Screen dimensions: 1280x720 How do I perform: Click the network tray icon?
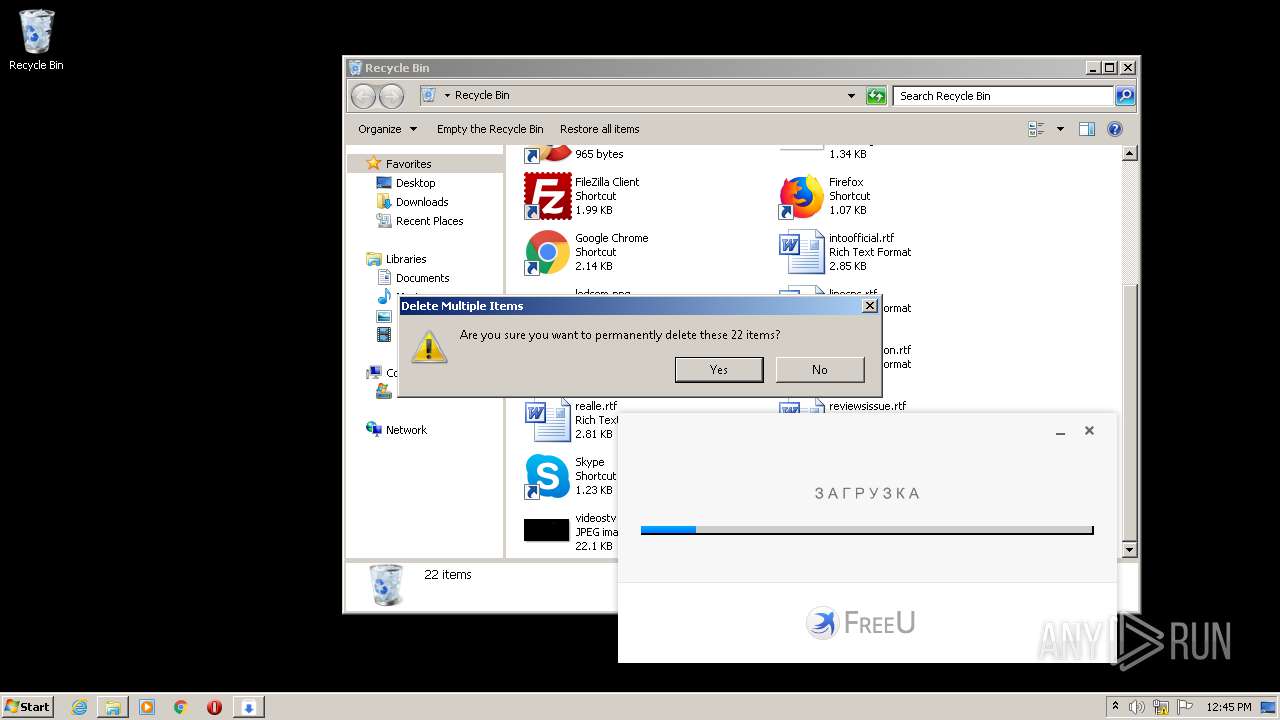[1161, 707]
